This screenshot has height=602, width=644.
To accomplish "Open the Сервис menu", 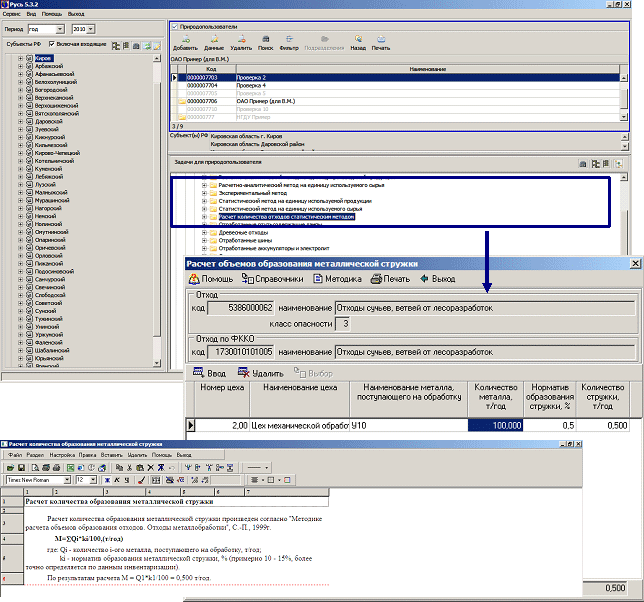I will (10, 15).
